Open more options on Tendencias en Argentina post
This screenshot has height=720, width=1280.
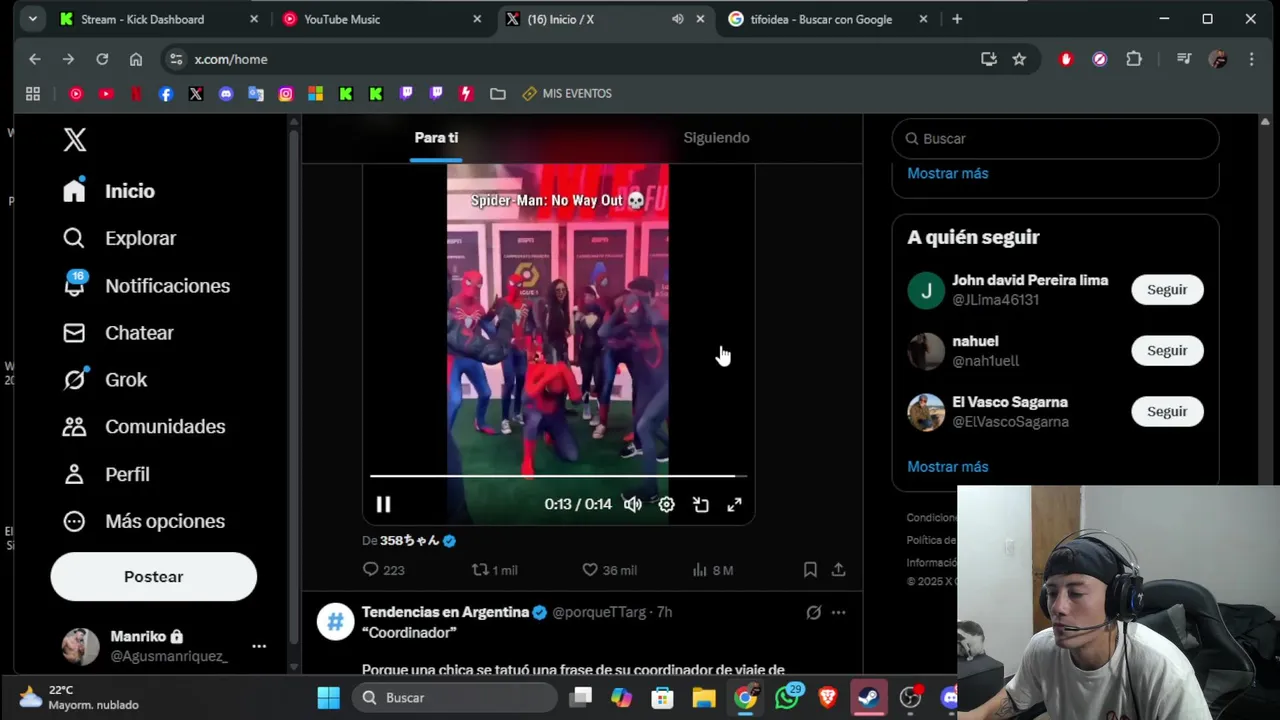coord(839,612)
